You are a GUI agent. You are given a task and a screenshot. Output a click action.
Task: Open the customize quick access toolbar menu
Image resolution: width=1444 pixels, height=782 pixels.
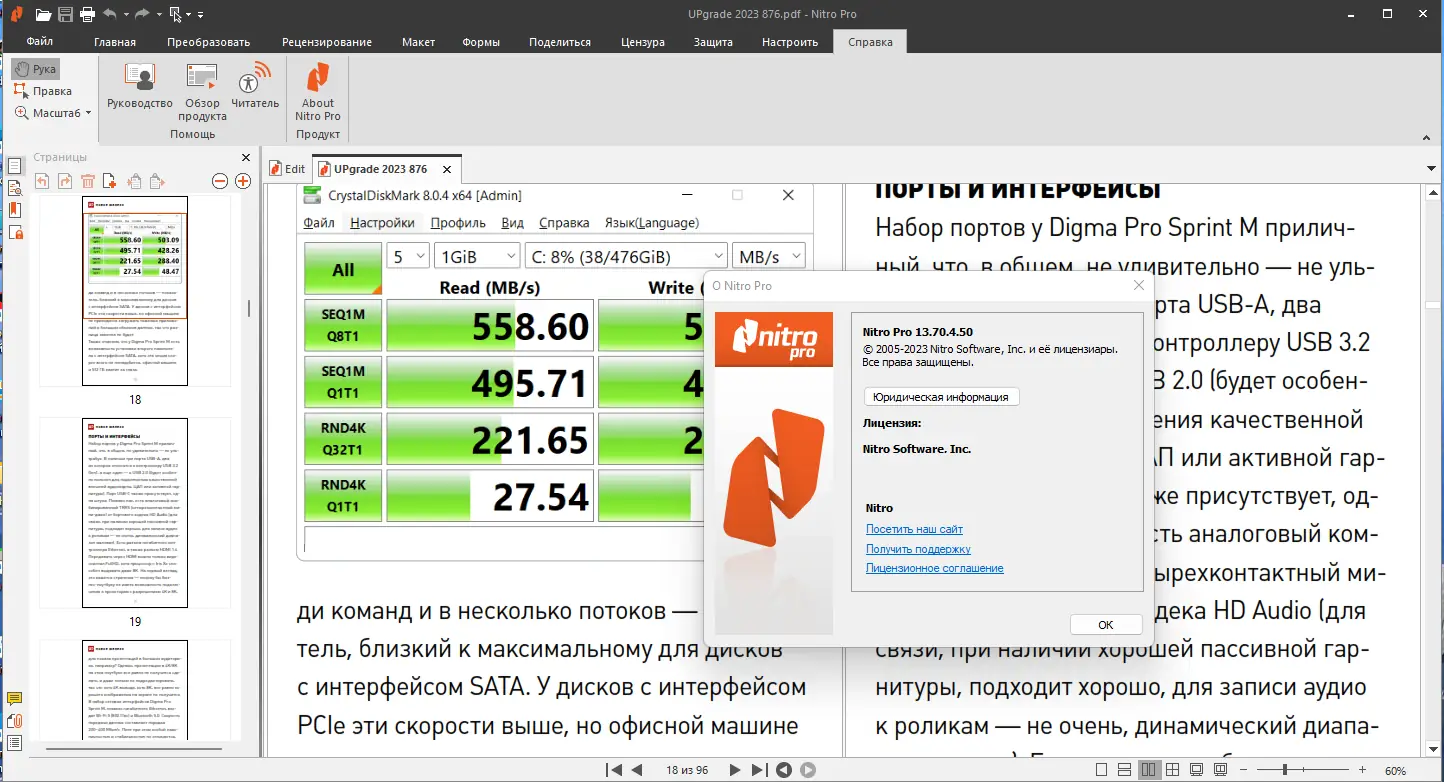pyautogui.click(x=200, y=15)
